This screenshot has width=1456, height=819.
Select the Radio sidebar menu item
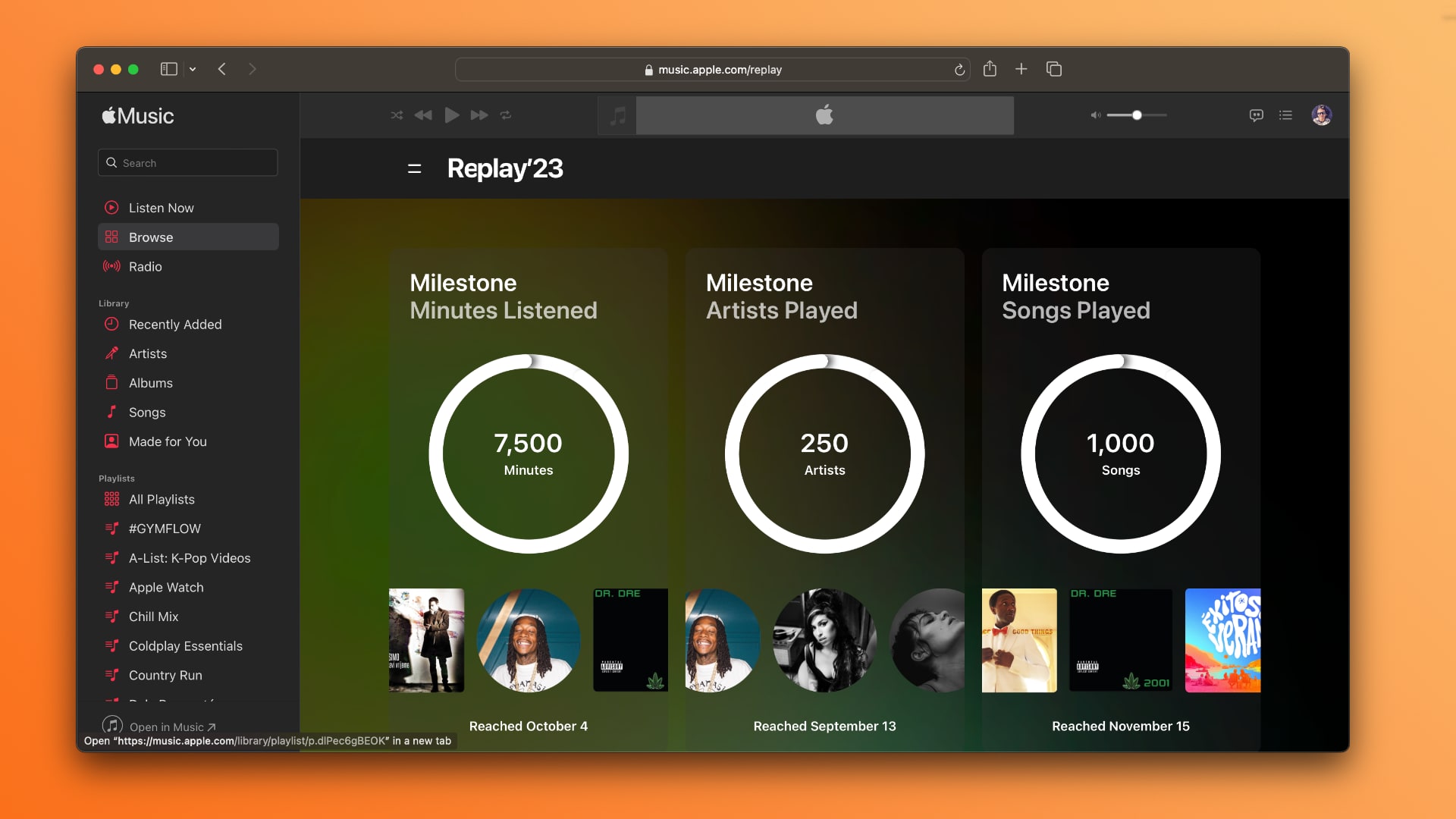pos(144,266)
